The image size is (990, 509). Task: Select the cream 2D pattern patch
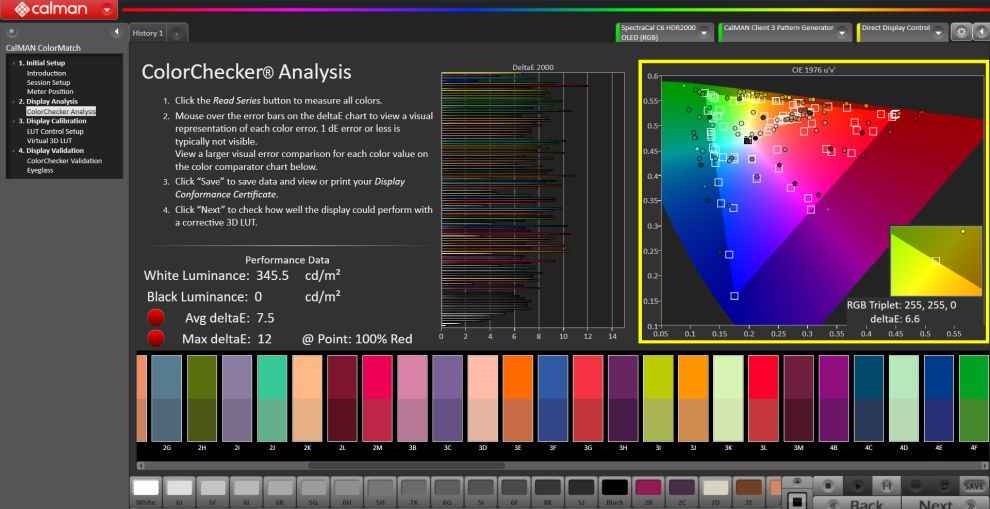[715, 489]
